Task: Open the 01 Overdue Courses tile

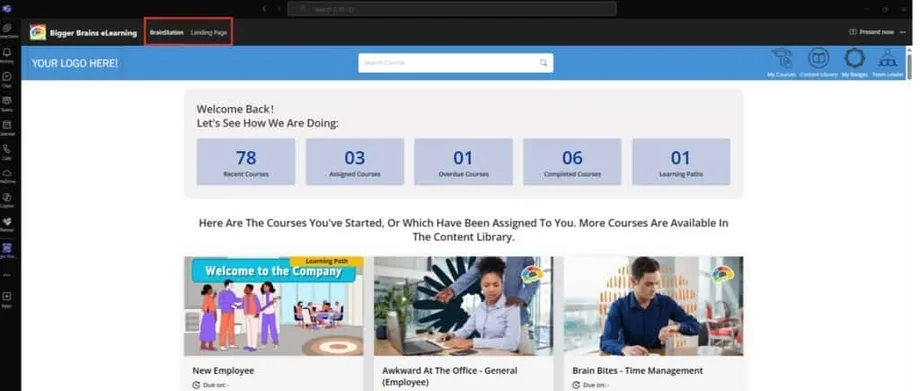Action: pos(463,161)
